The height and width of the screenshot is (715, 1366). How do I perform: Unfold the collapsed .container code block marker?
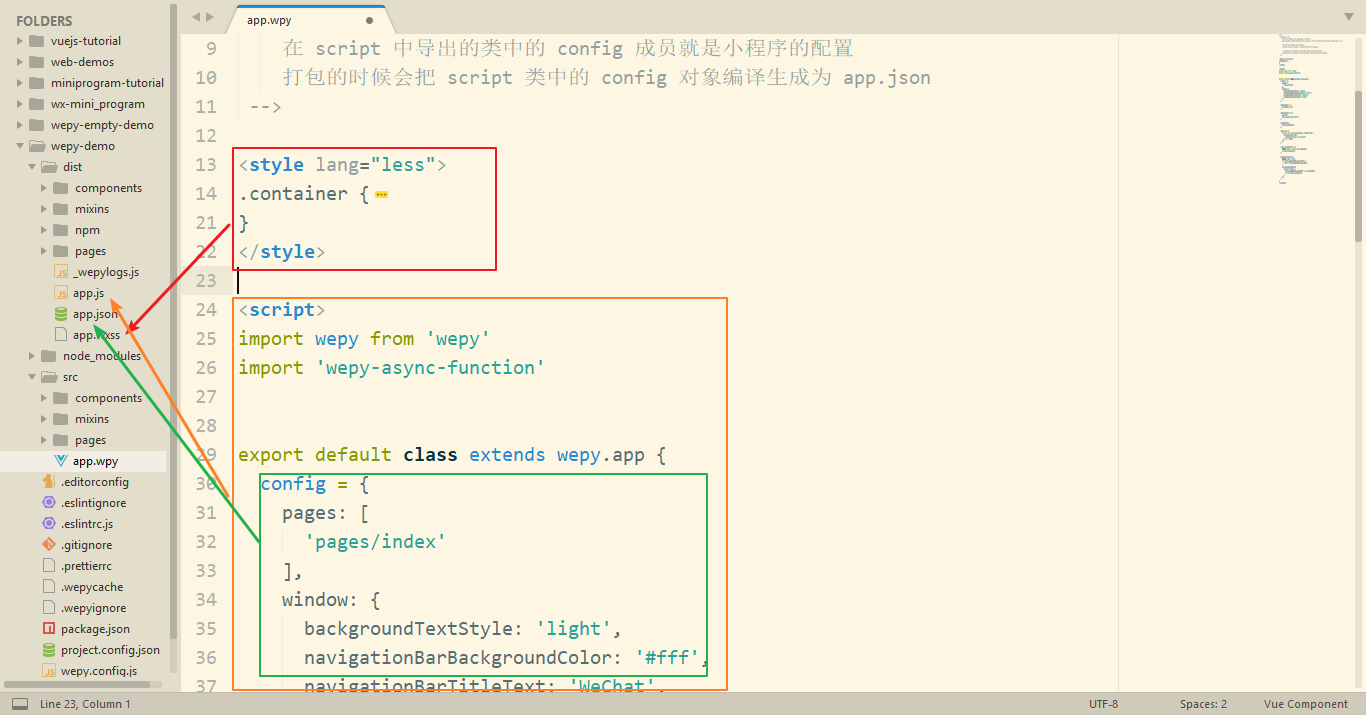[x=381, y=194]
